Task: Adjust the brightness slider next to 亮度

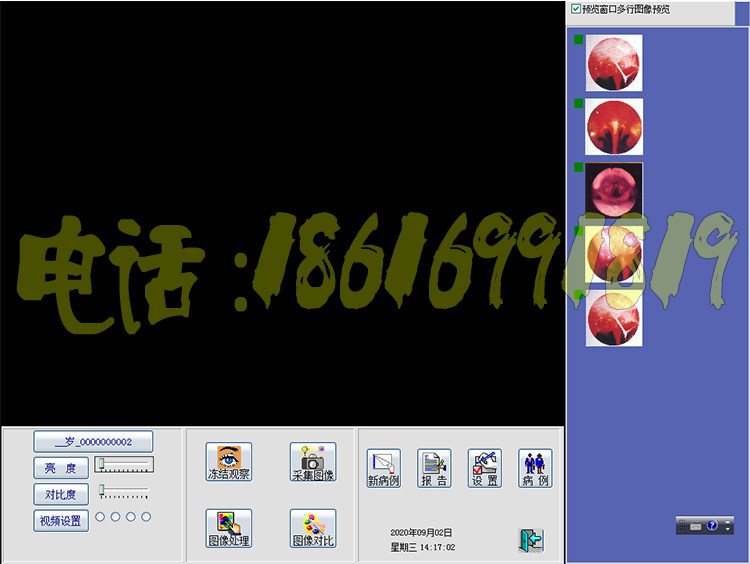Action: (124, 464)
